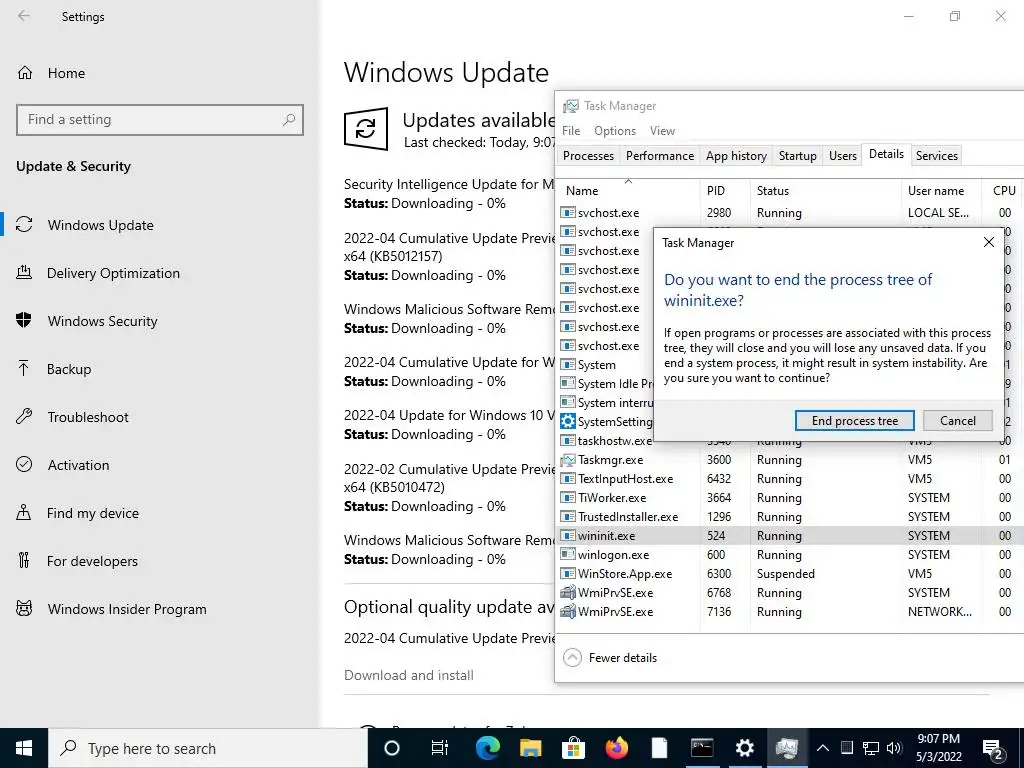
Task: Click End process tree button
Action: pyautogui.click(x=854, y=421)
